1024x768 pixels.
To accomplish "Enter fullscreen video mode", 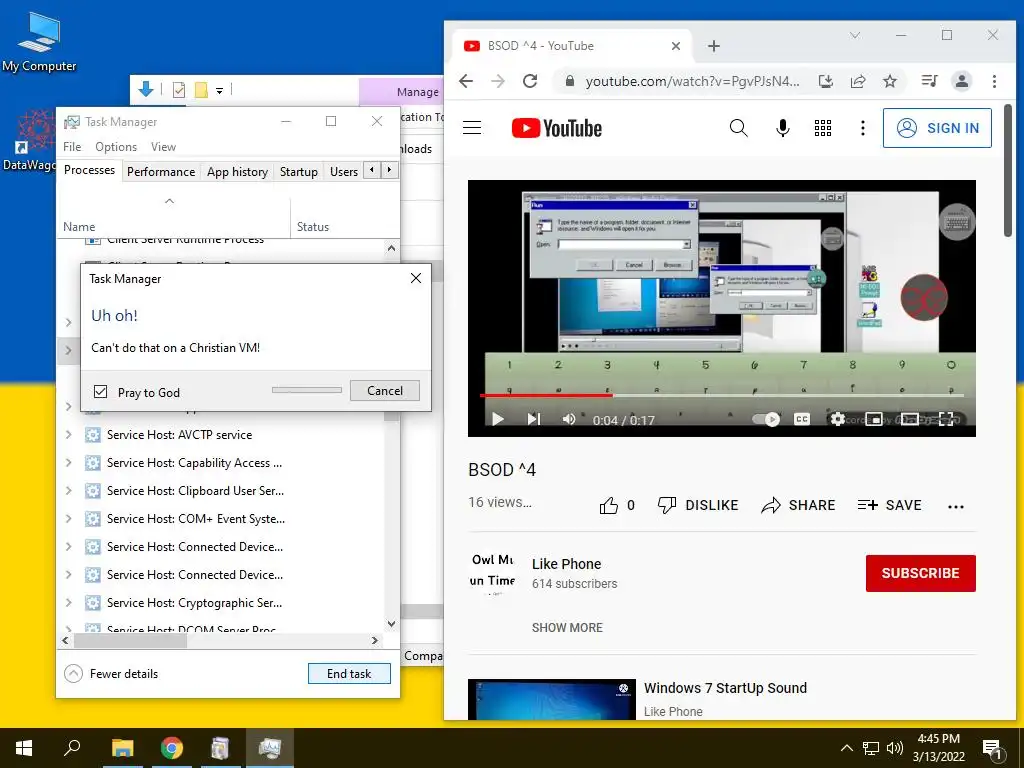I will pyautogui.click(x=946, y=419).
